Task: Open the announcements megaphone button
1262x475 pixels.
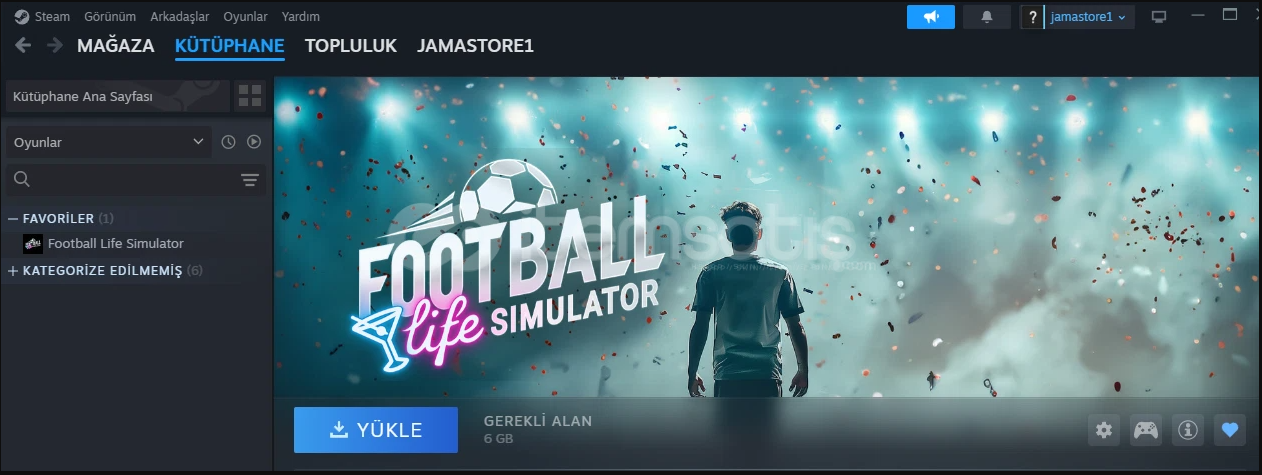Action: pyautogui.click(x=931, y=17)
